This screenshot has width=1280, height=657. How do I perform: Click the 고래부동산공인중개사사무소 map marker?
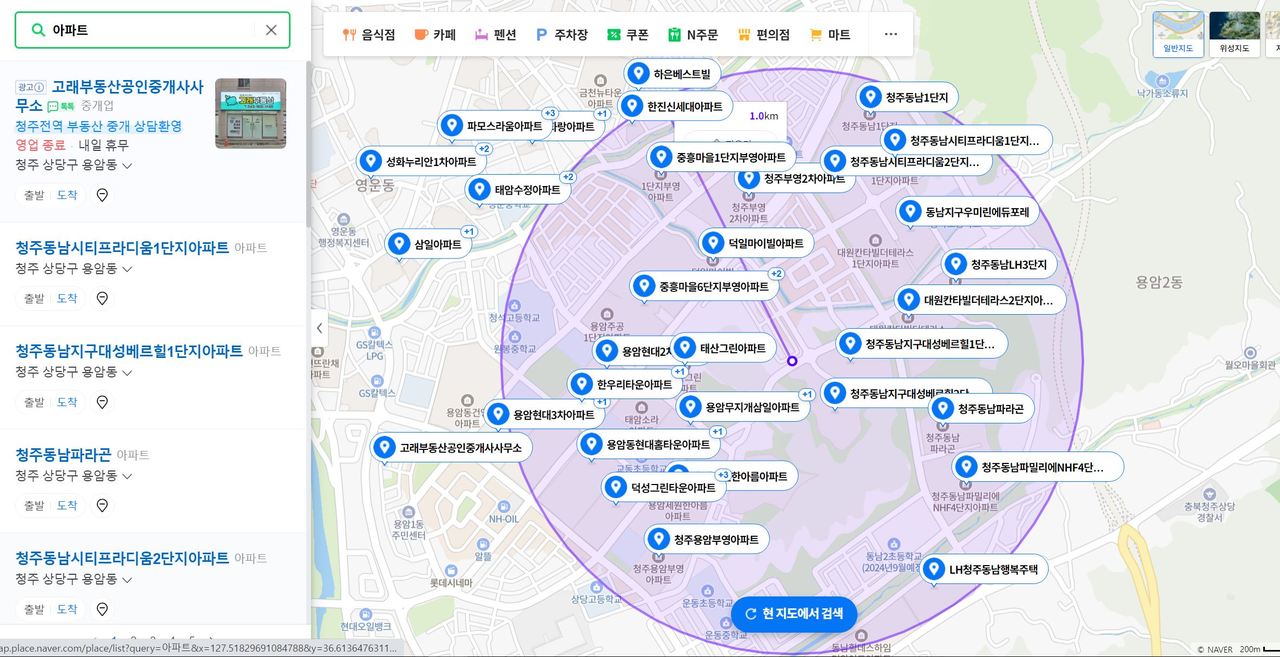pos(451,448)
